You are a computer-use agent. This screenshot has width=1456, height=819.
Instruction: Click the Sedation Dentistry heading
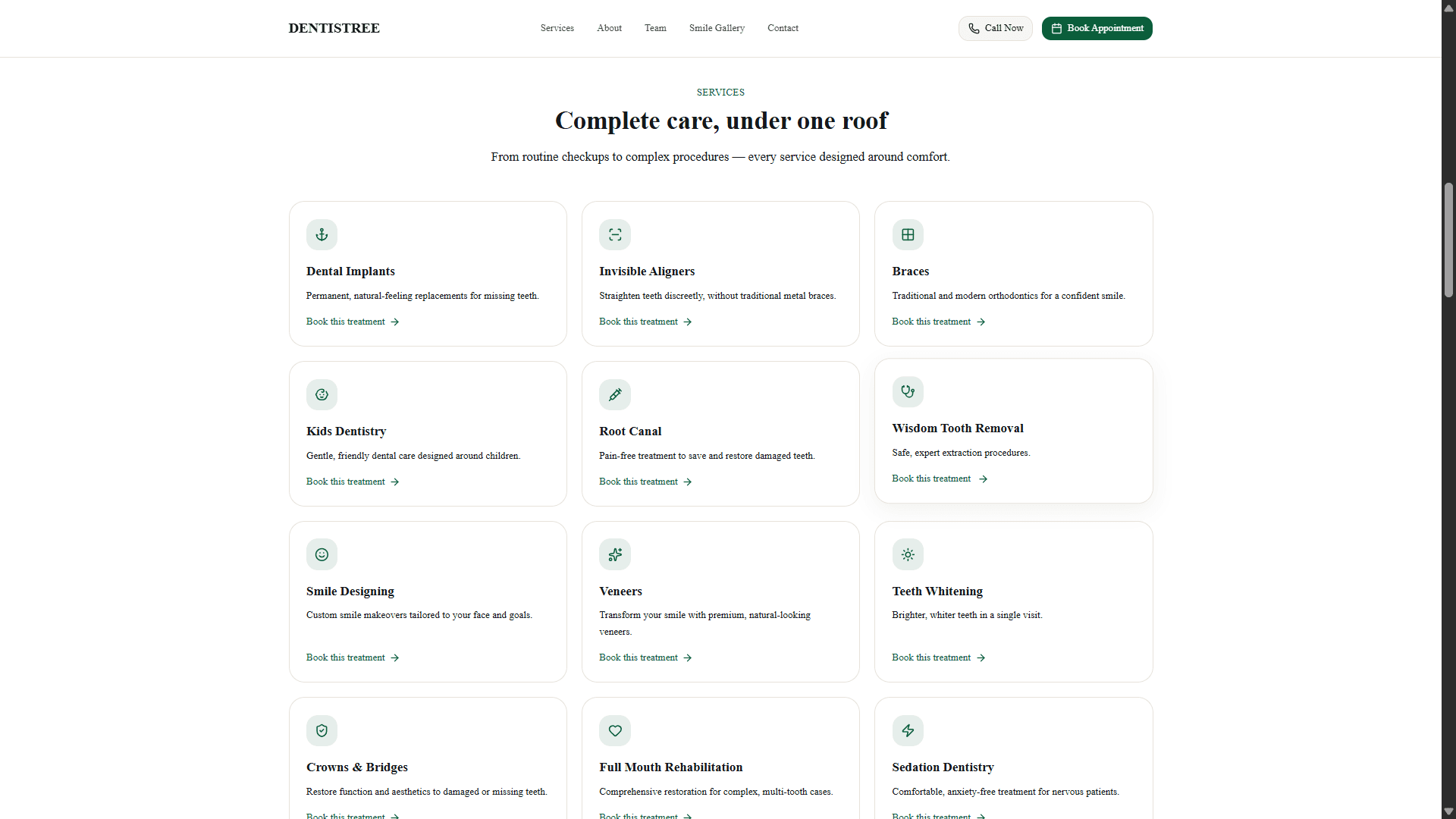[943, 767]
